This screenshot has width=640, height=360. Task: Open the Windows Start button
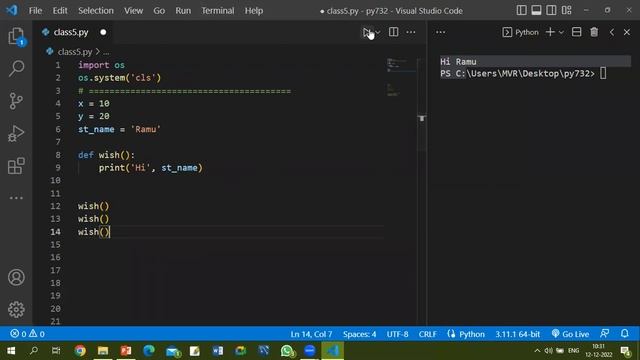coord(11,351)
